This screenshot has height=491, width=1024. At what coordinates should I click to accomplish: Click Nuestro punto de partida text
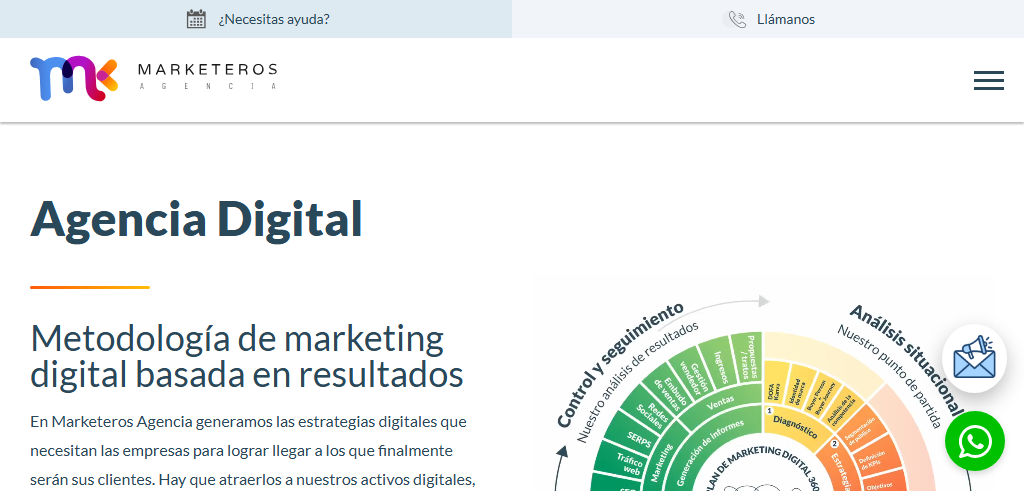click(891, 377)
